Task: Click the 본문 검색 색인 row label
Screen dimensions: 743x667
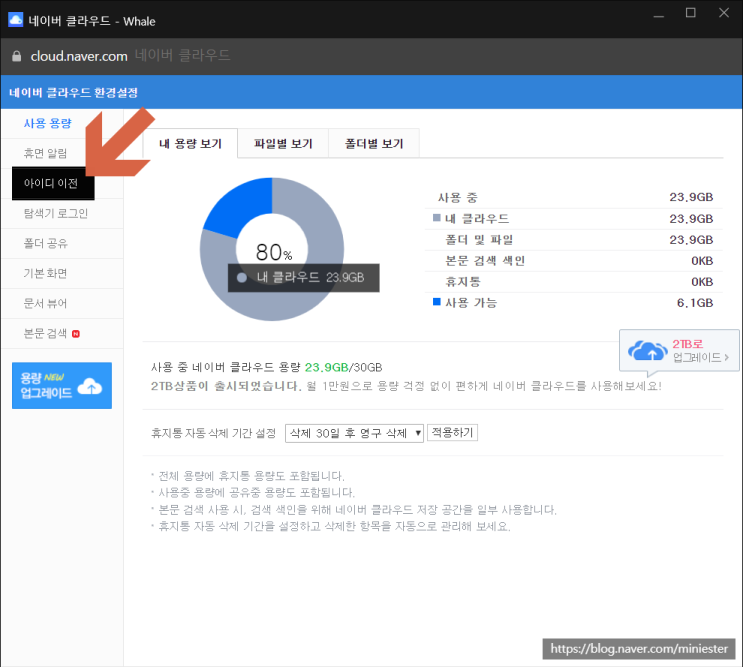Action: 485,261
